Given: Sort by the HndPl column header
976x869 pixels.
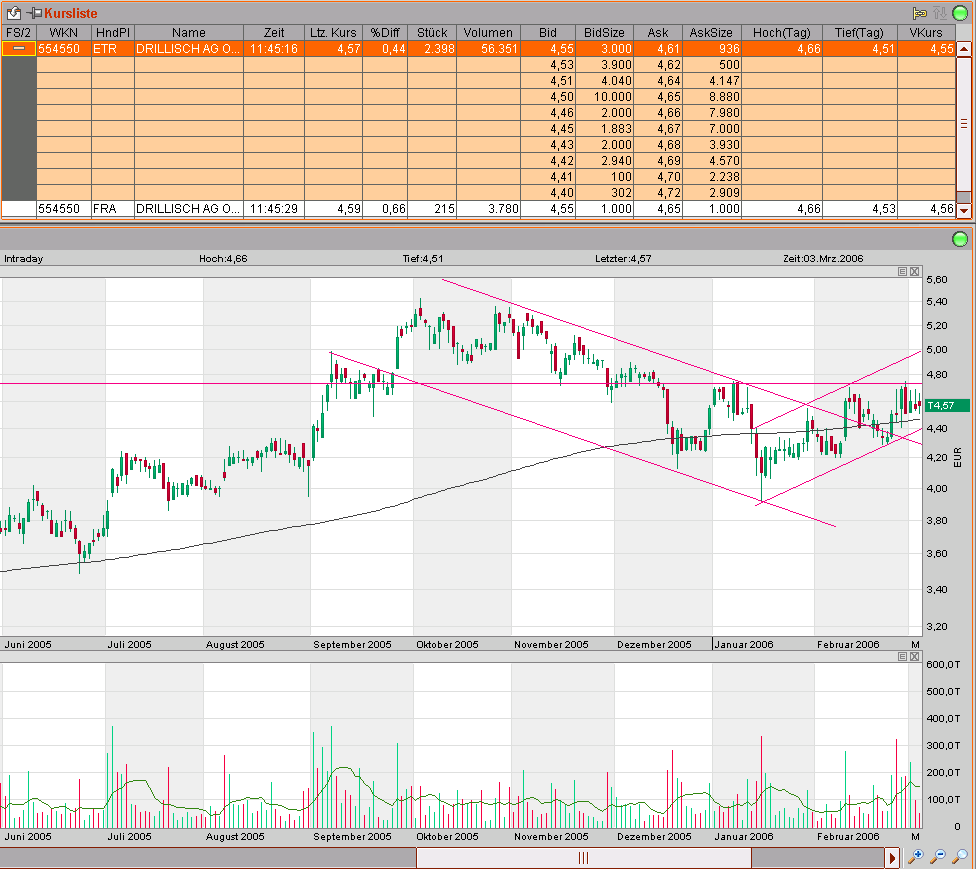Looking at the screenshot, I should point(113,32).
